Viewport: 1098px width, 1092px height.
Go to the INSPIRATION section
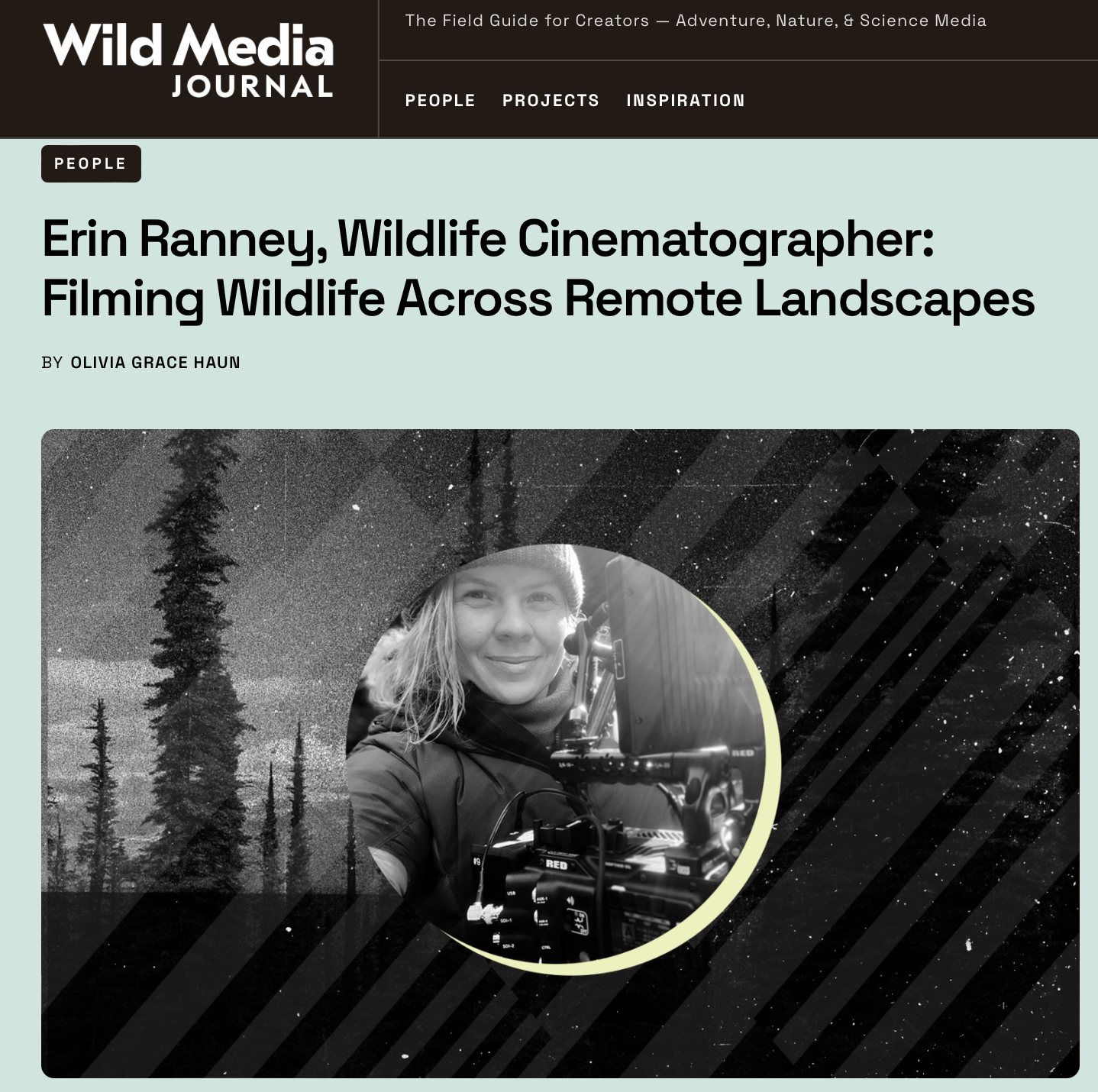[x=685, y=101]
